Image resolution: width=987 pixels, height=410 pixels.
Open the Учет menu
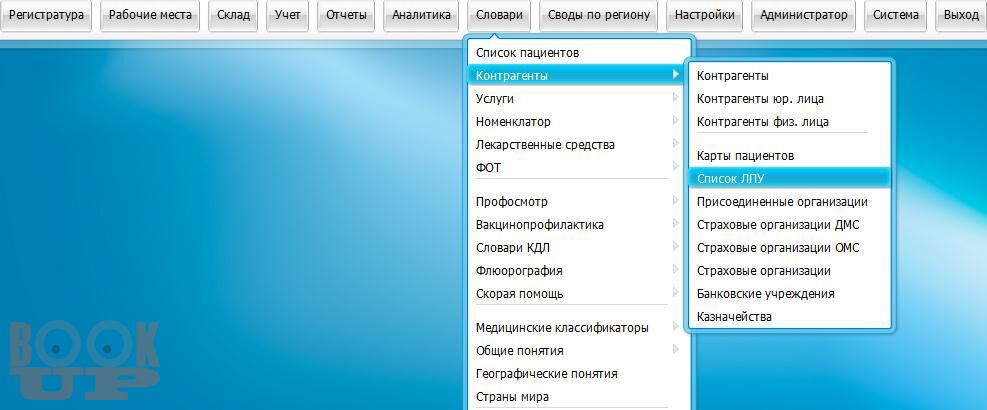(288, 15)
